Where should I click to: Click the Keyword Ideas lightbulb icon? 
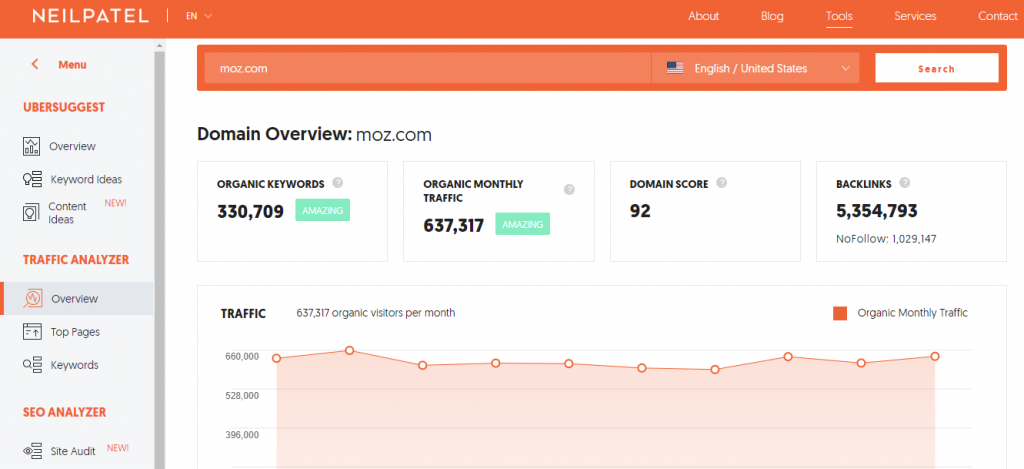(x=32, y=179)
